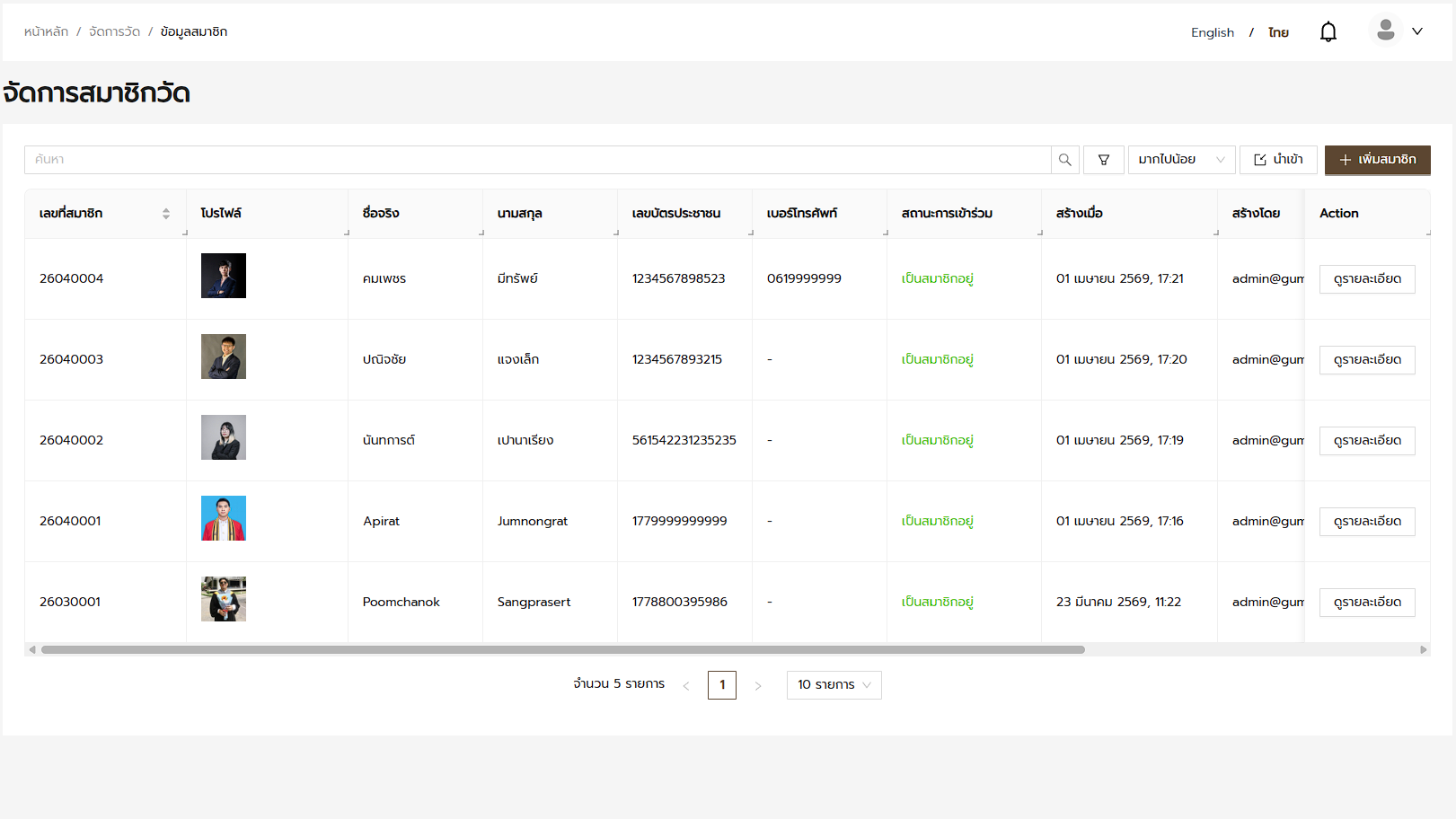1456x819 pixels.
Task: Click the search magnifier icon
Action: coord(1064,160)
